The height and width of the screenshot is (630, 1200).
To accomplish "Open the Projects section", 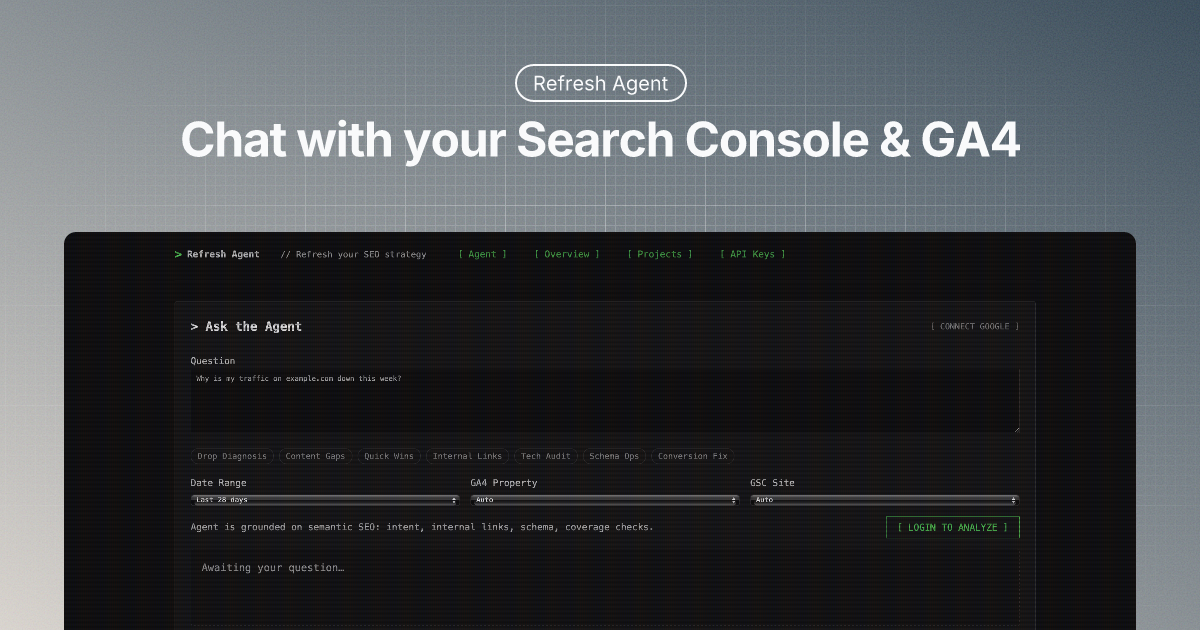I will 660,254.
